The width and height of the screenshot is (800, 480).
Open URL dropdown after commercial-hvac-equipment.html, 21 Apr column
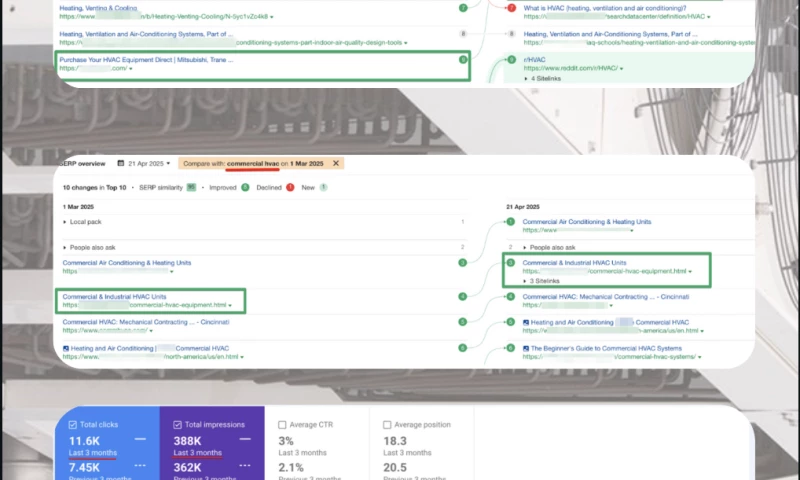pyautogui.click(x=690, y=272)
